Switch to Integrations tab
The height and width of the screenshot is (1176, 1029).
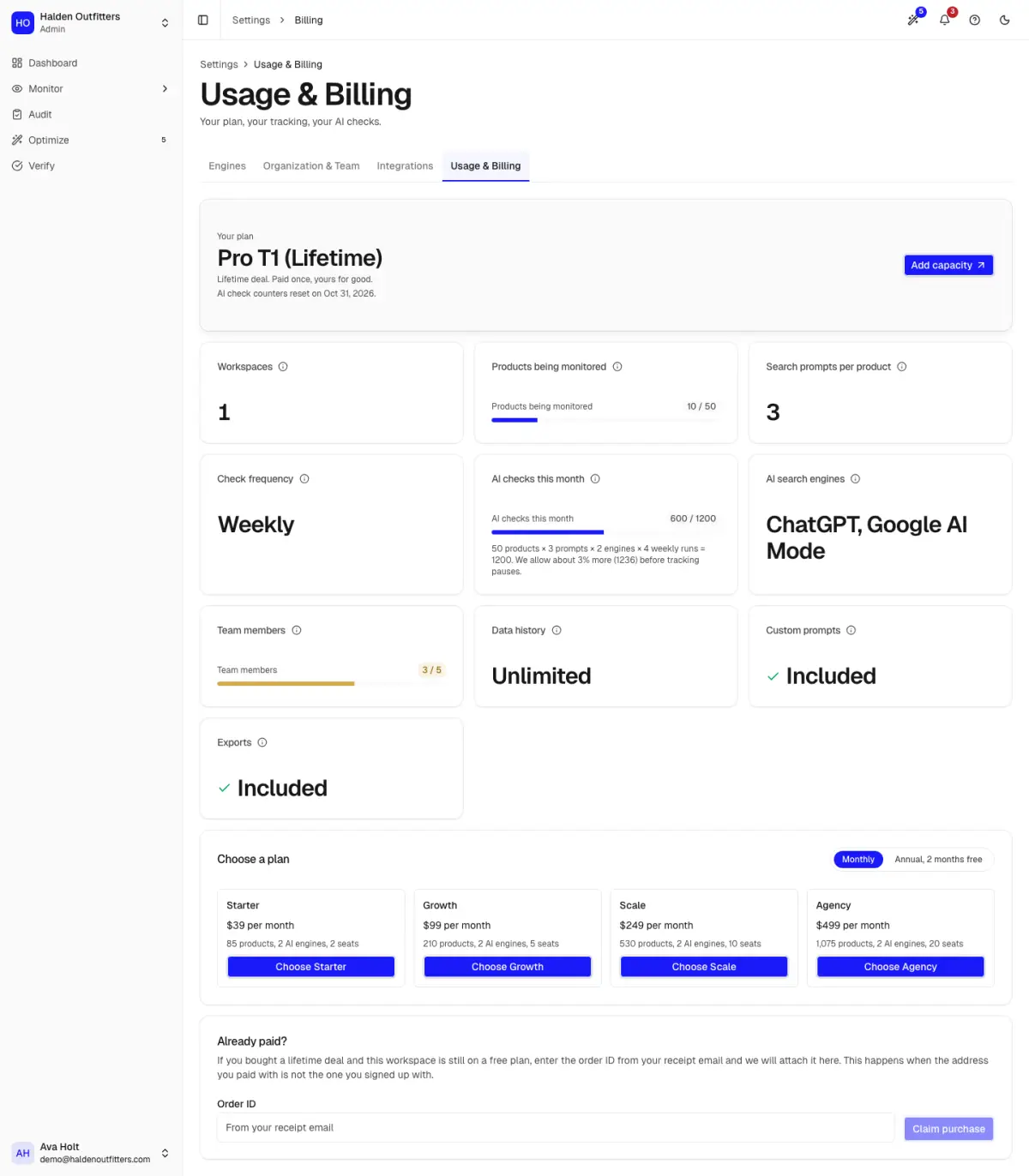click(x=405, y=166)
